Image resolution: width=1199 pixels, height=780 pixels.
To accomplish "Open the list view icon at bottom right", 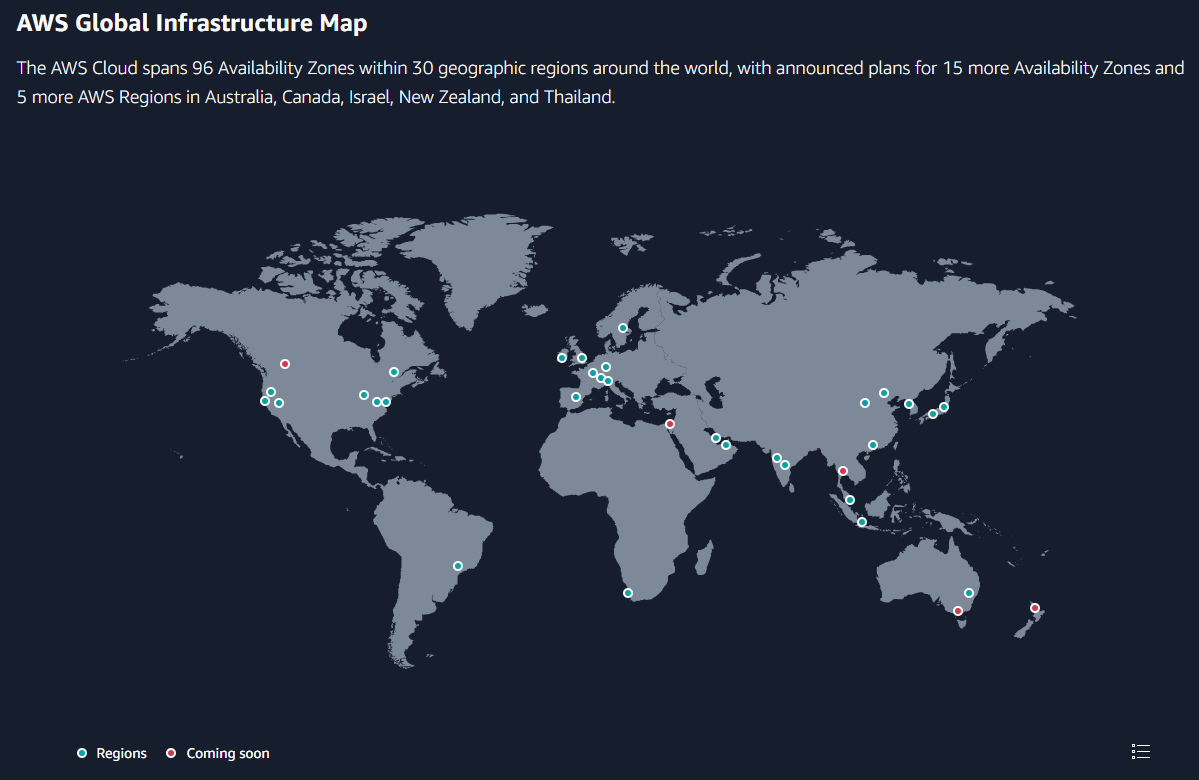I will point(1140,751).
